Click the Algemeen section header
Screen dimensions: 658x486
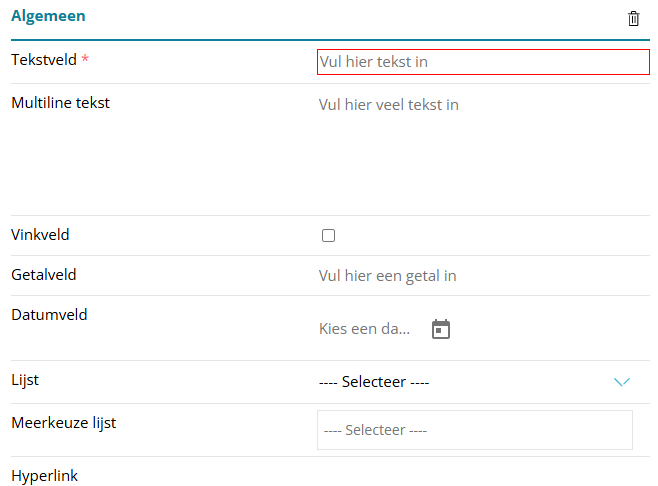click(x=48, y=16)
